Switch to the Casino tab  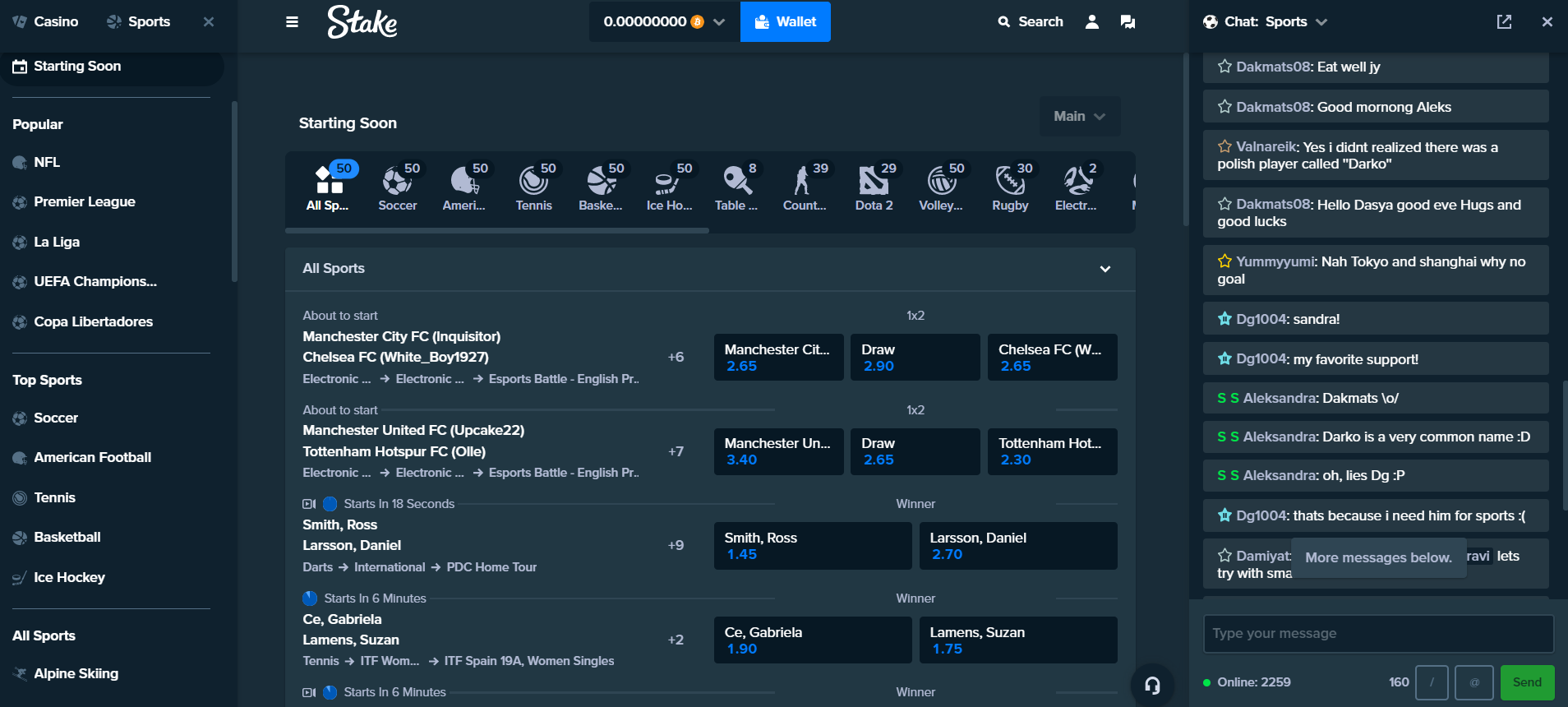[46, 21]
